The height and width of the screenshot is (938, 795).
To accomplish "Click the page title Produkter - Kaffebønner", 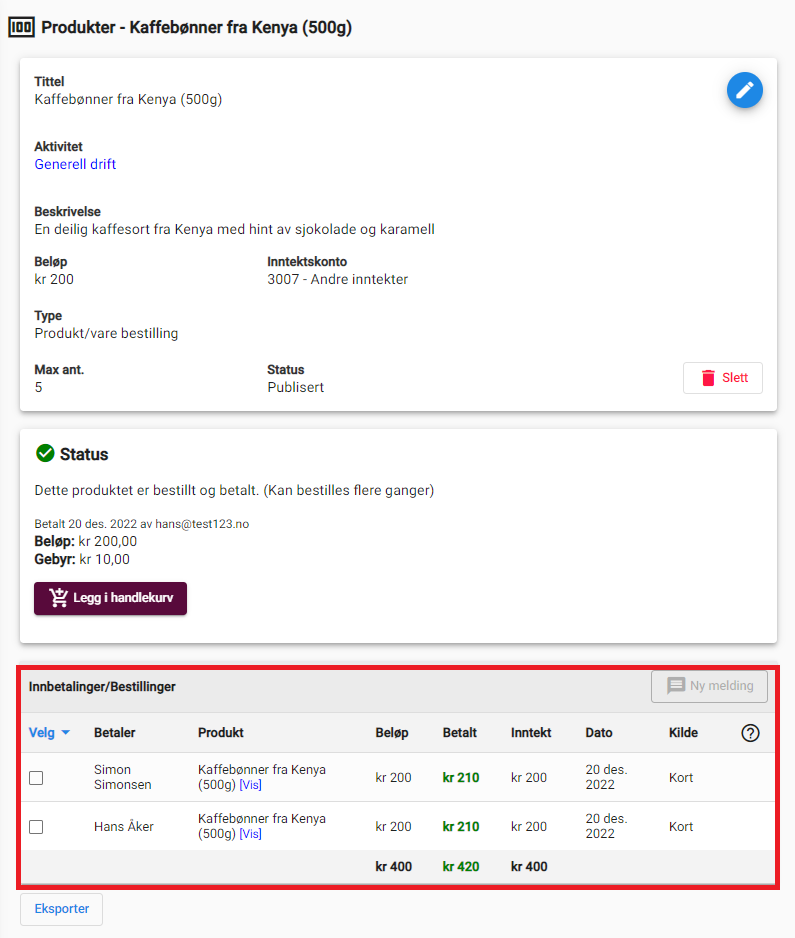I will [x=196, y=28].
